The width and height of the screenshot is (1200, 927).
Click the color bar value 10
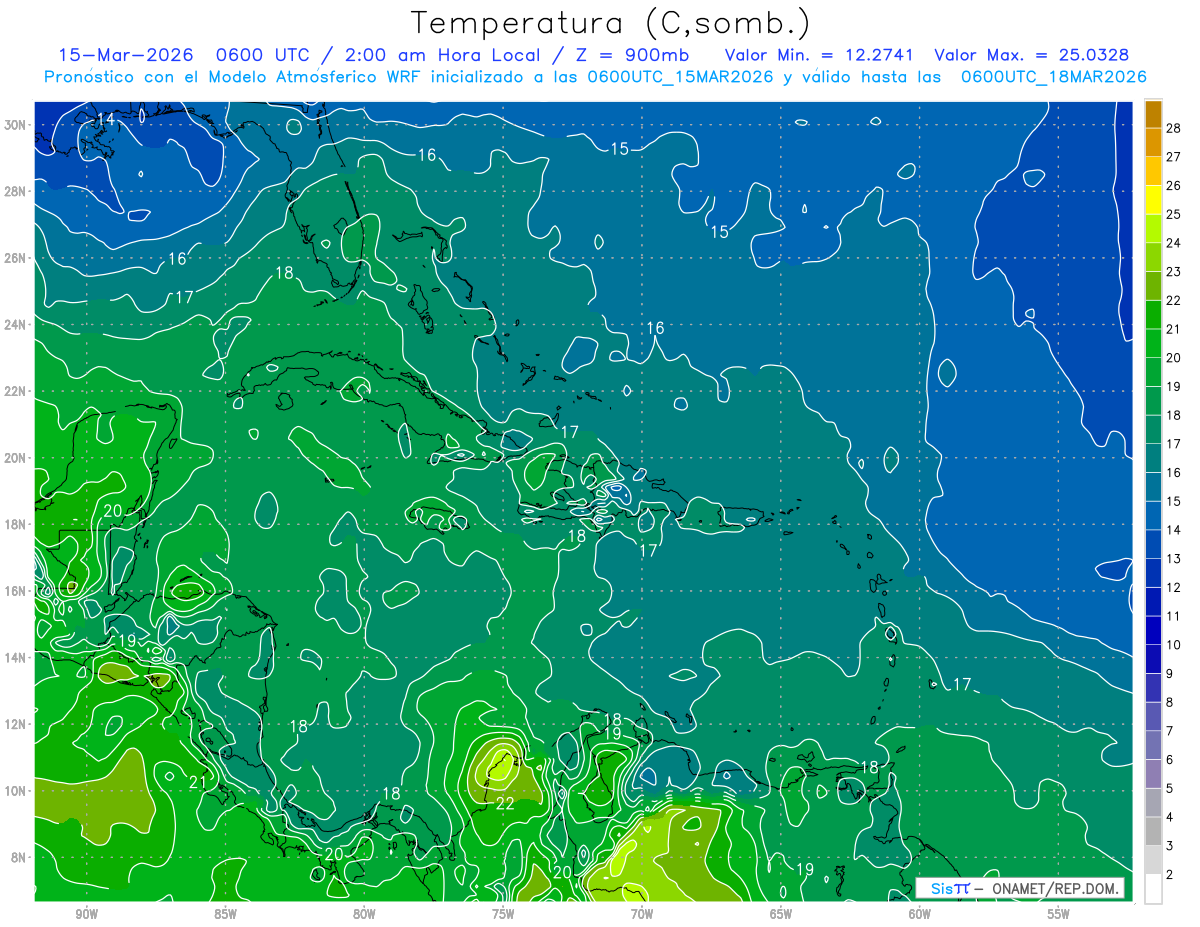click(x=1174, y=645)
